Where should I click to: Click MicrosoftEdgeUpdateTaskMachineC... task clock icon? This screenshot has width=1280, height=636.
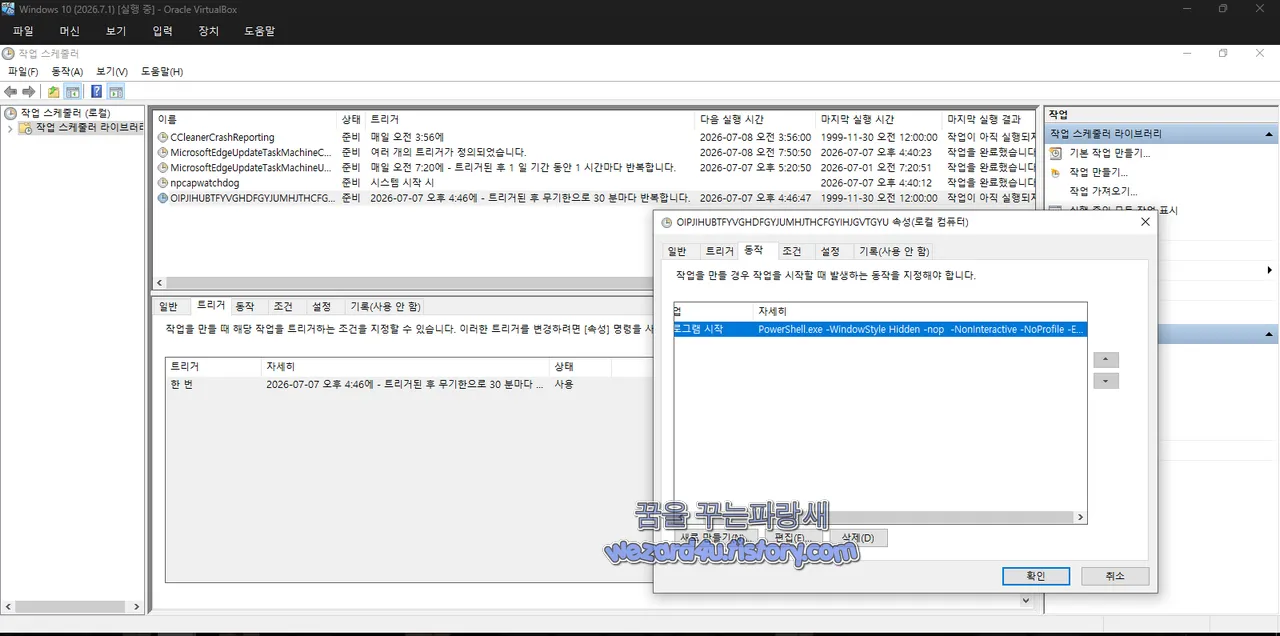click(163, 152)
